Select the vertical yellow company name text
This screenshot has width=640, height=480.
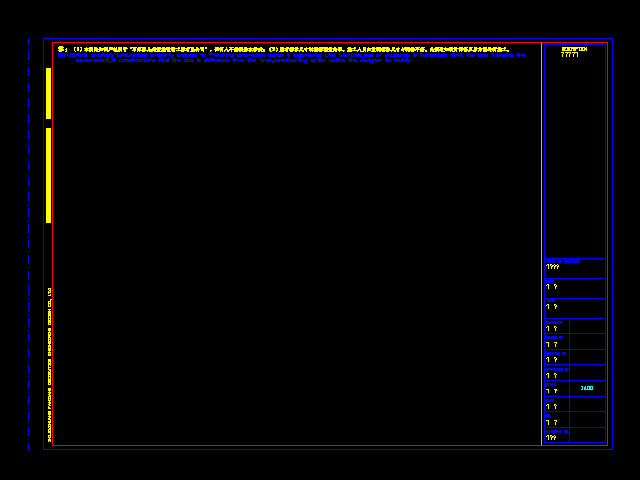50,365
